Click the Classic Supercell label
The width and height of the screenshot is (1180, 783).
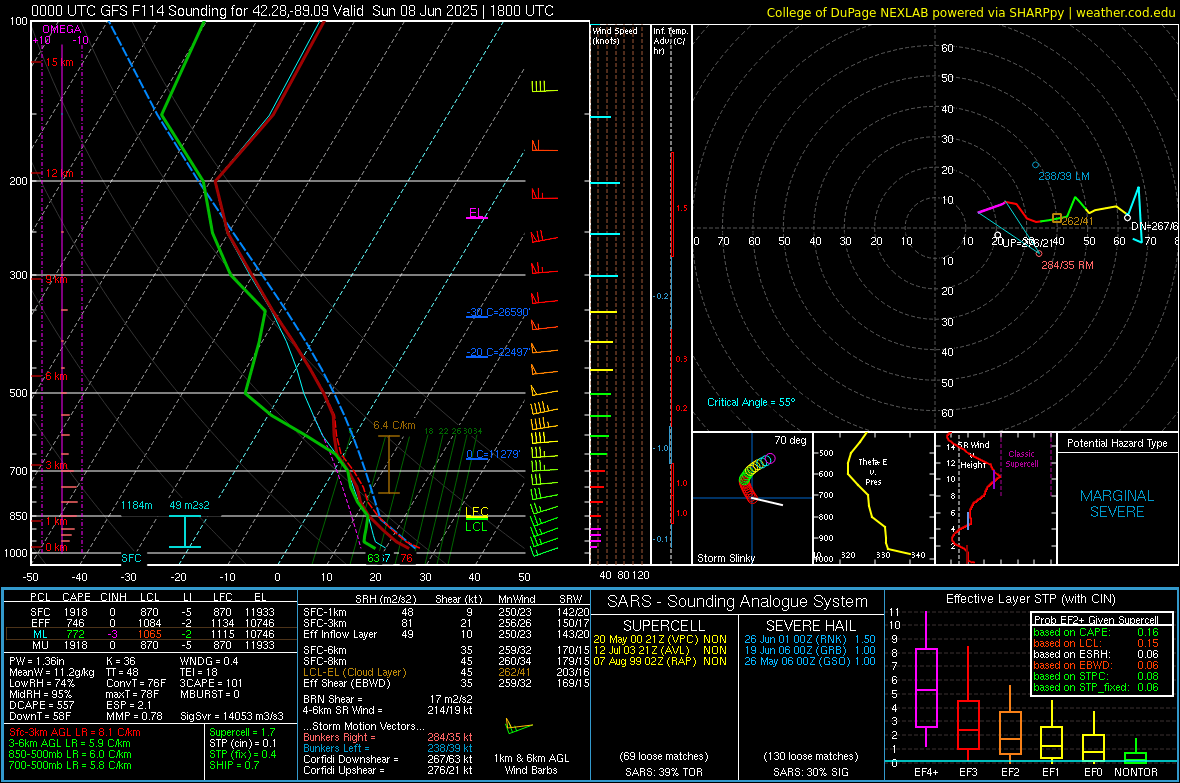pyautogui.click(x=1022, y=459)
